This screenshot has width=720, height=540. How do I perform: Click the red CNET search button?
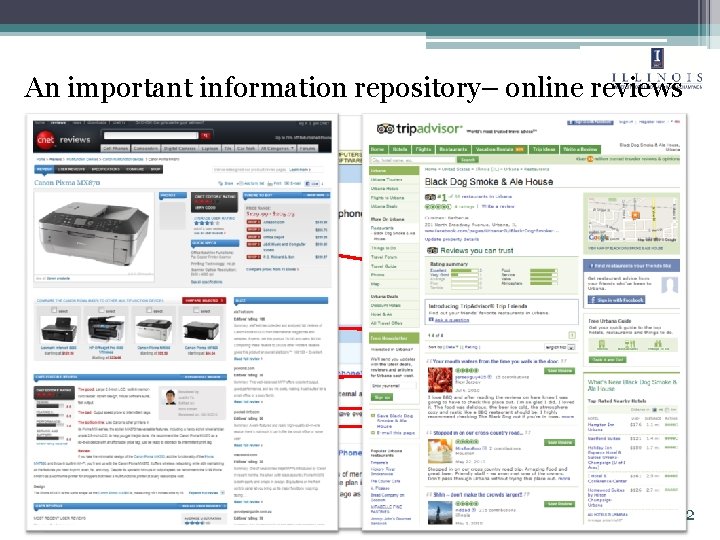click(206, 135)
